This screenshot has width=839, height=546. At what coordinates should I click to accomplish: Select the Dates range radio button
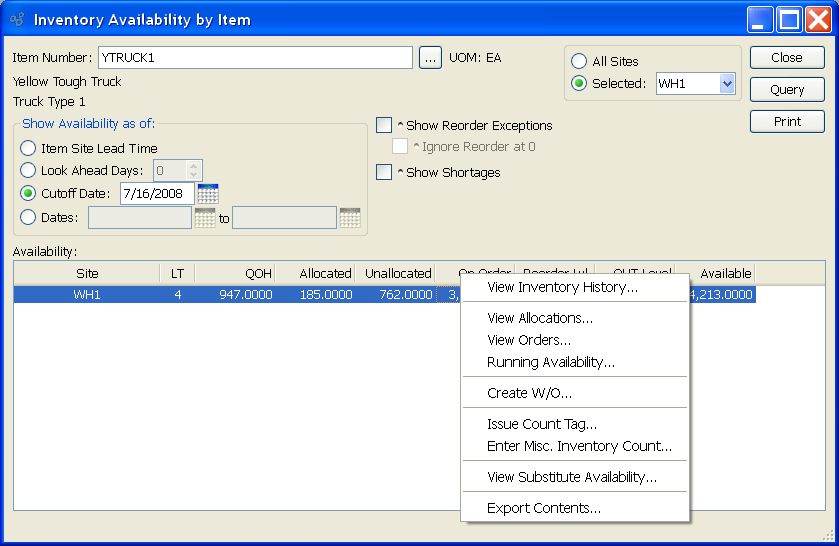tap(29, 217)
